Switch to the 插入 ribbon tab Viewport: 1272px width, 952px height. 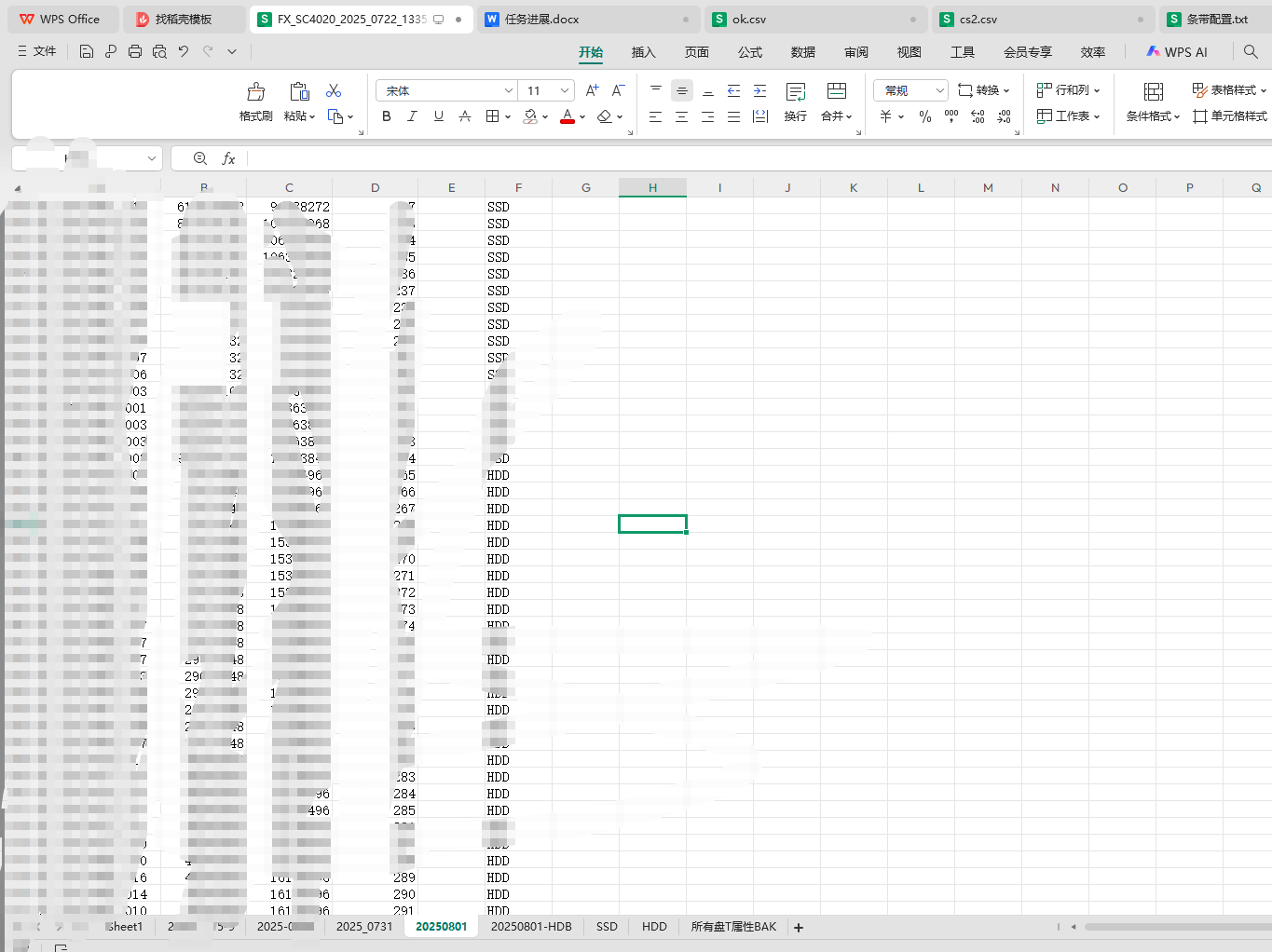(x=643, y=52)
